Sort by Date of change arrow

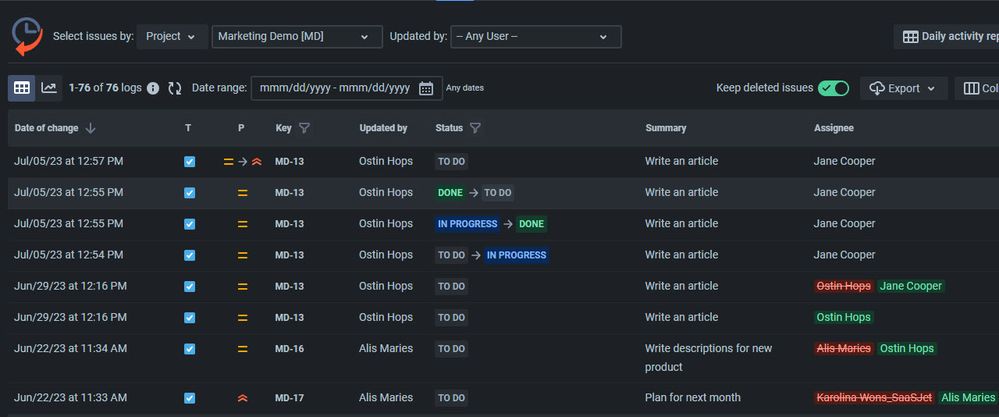90,128
